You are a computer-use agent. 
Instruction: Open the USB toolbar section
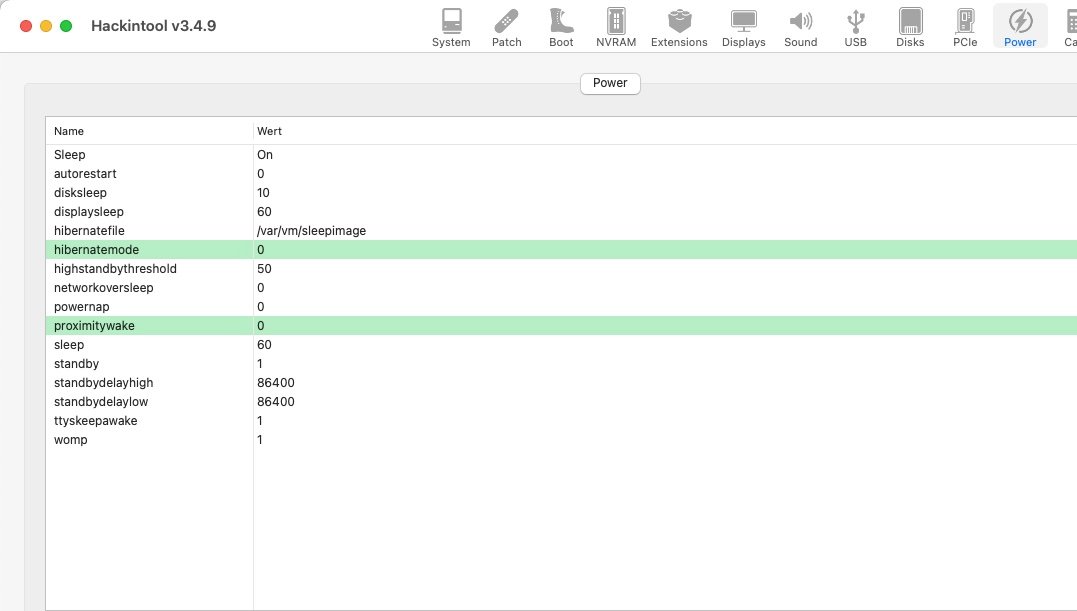coord(856,27)
